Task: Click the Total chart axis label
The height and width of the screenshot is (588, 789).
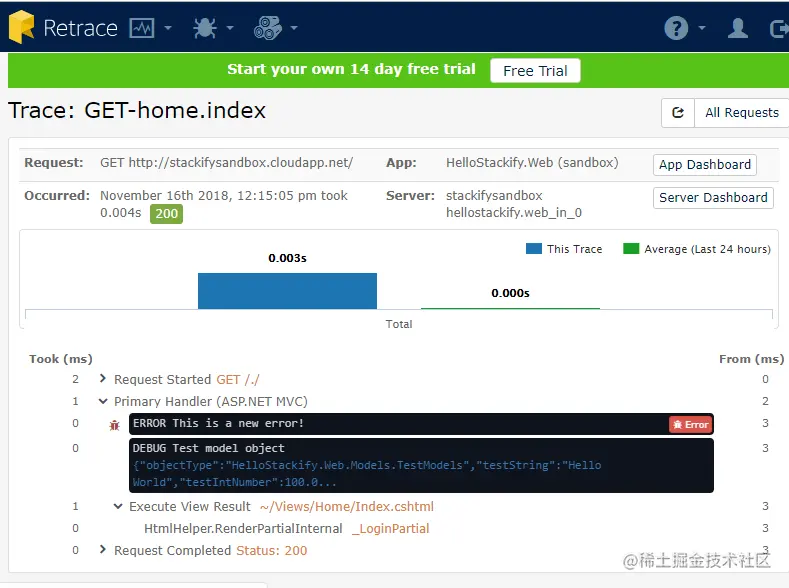Action: pyautogui.click(x=399, y=324)
